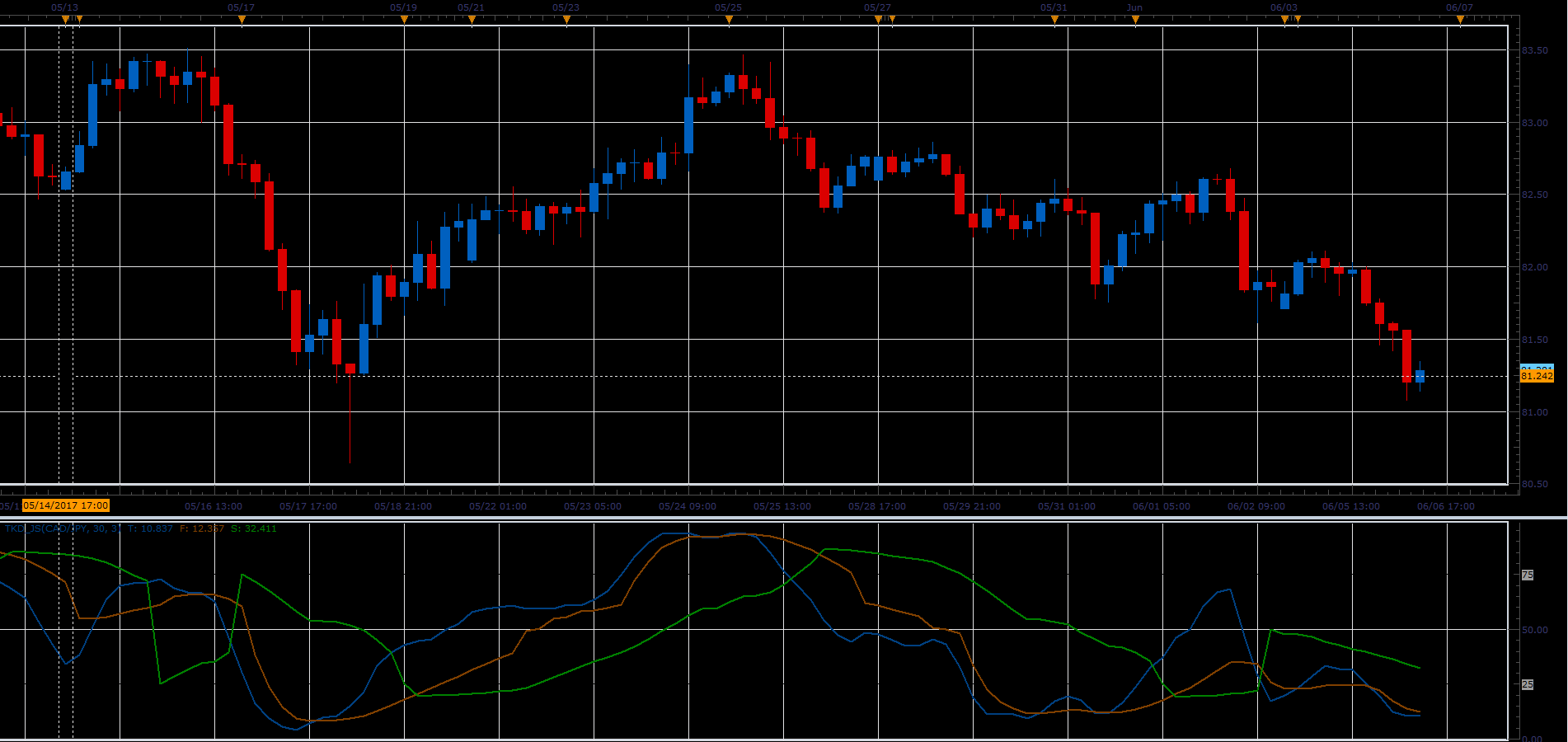The height and width of the screenshot is (742, 1568).
Task: Click the orange 81.242 price tag
Action: (x=1537, y=376)
